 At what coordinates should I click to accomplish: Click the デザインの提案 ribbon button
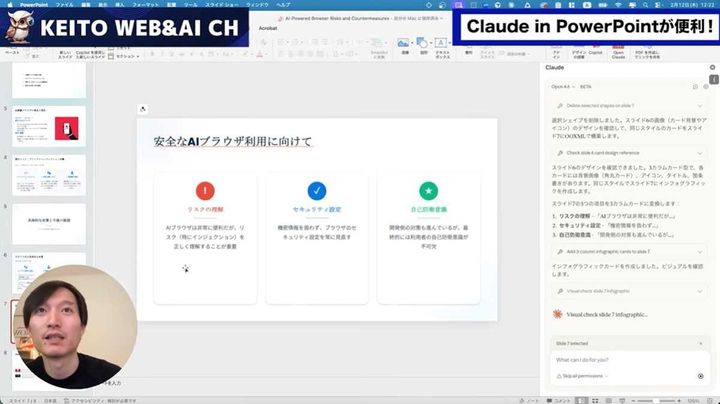coord(579,52)
